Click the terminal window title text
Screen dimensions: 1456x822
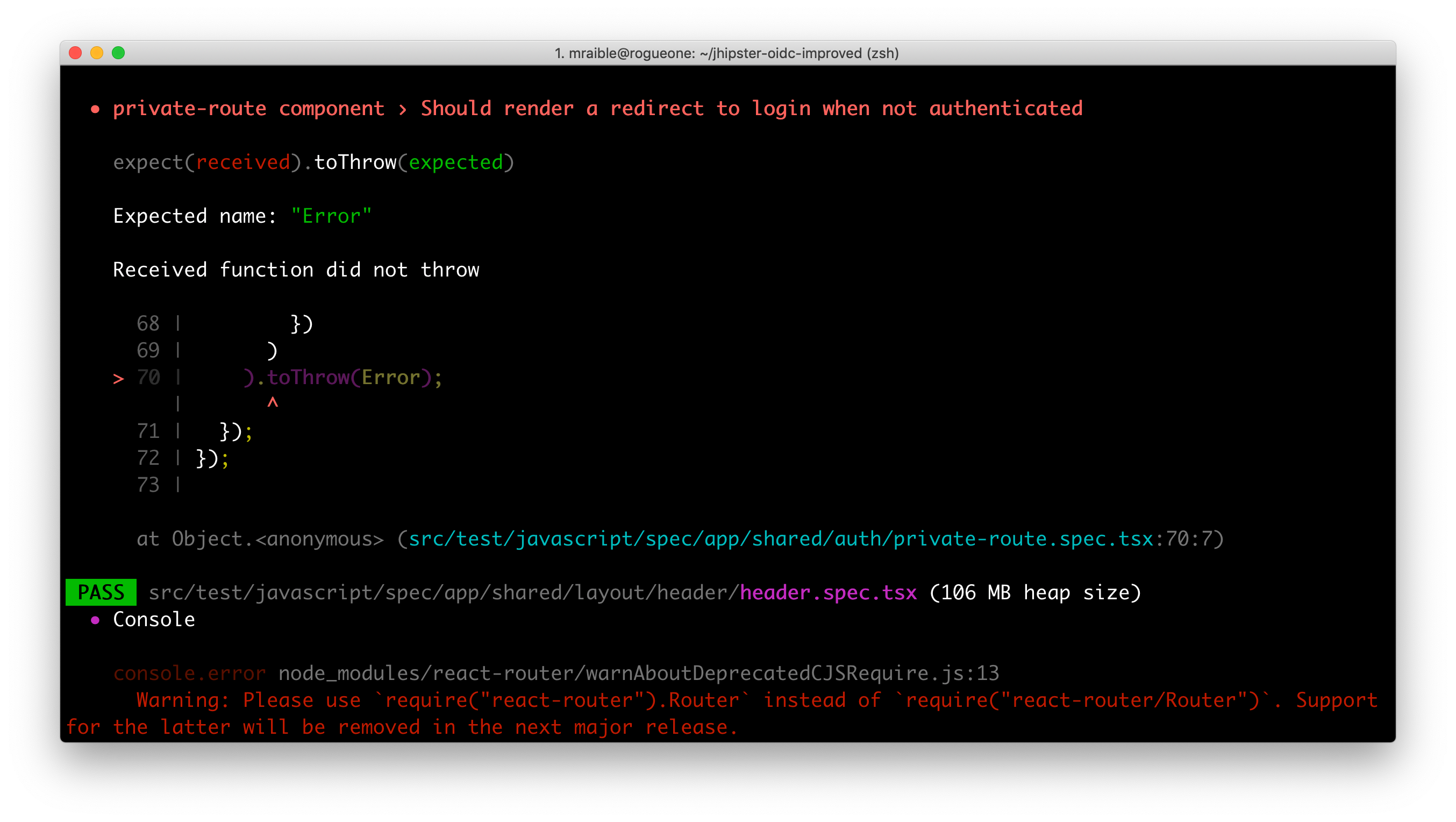point(726,53)
